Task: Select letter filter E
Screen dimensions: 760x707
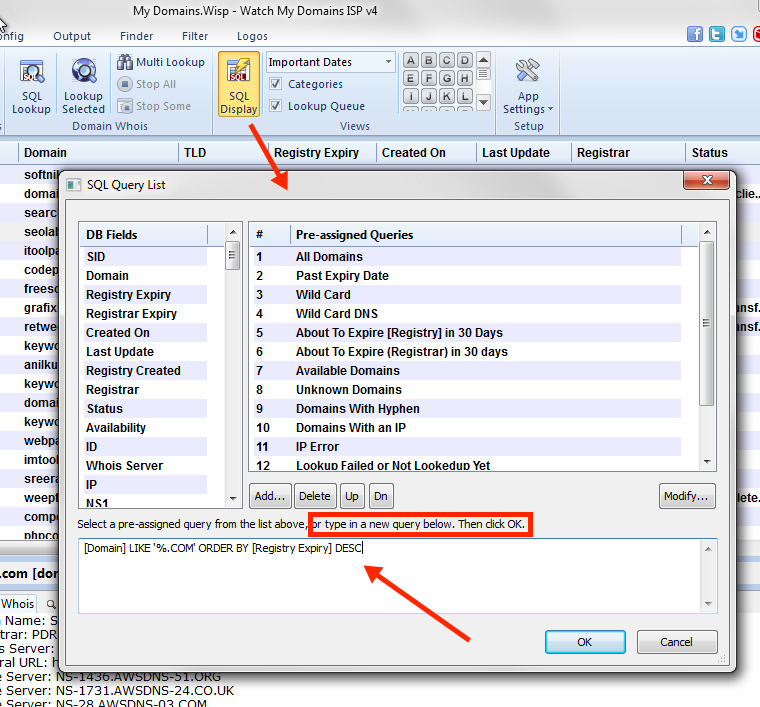Action: pyautogui.click(x=411, y=78)
